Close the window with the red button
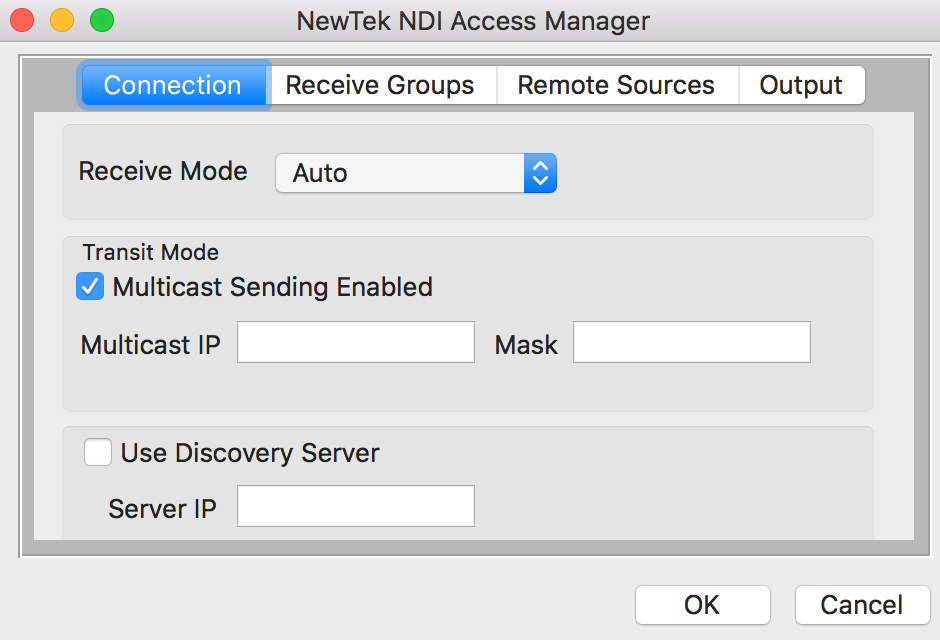 pos(22,20)
